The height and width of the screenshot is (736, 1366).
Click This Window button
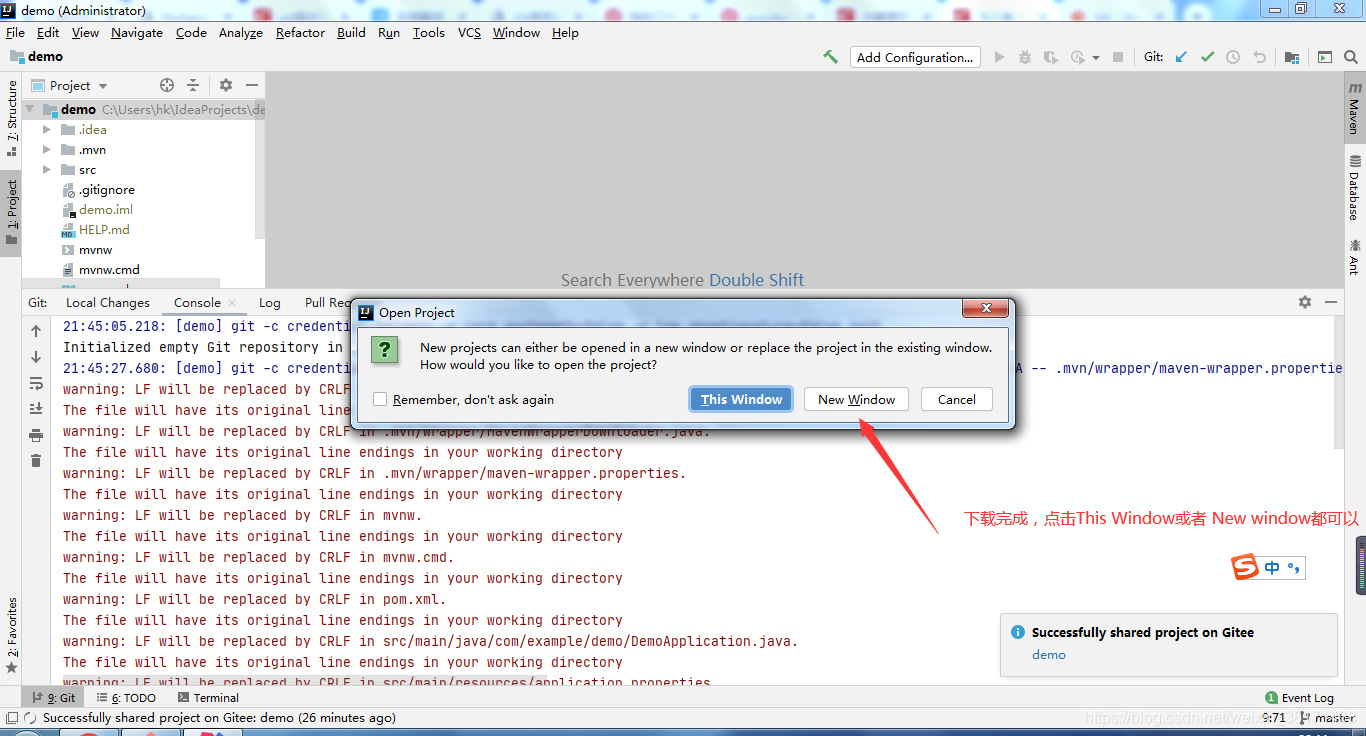741,399
